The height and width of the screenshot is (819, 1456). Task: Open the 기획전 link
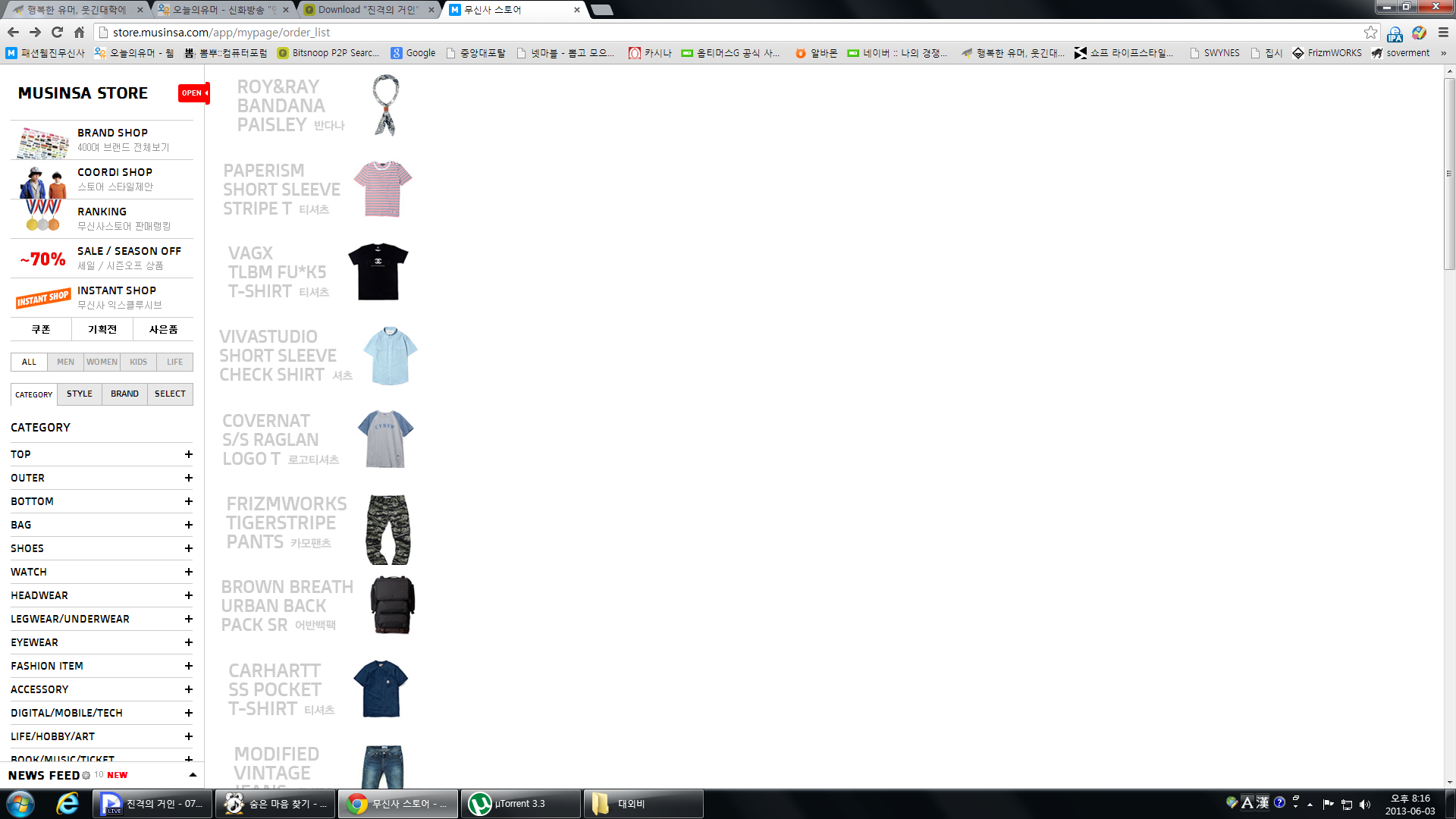tap(102, 329)
